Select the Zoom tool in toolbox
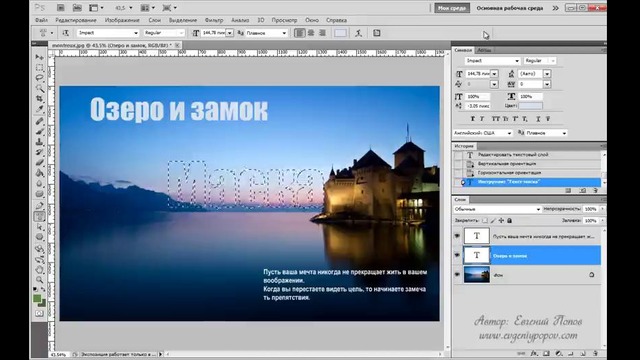Screen dimensions: 640x360 39,280
